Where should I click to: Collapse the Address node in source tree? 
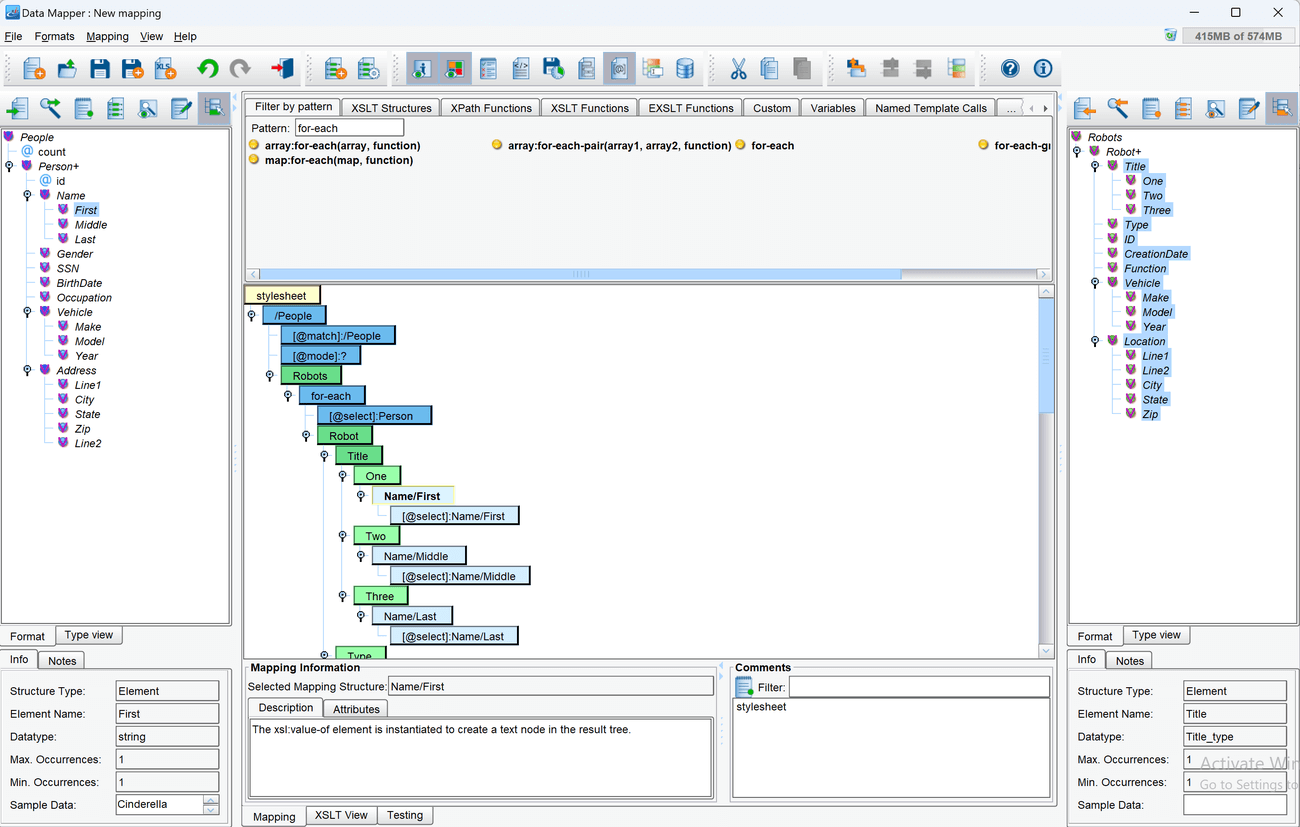(x=27, y=370)
